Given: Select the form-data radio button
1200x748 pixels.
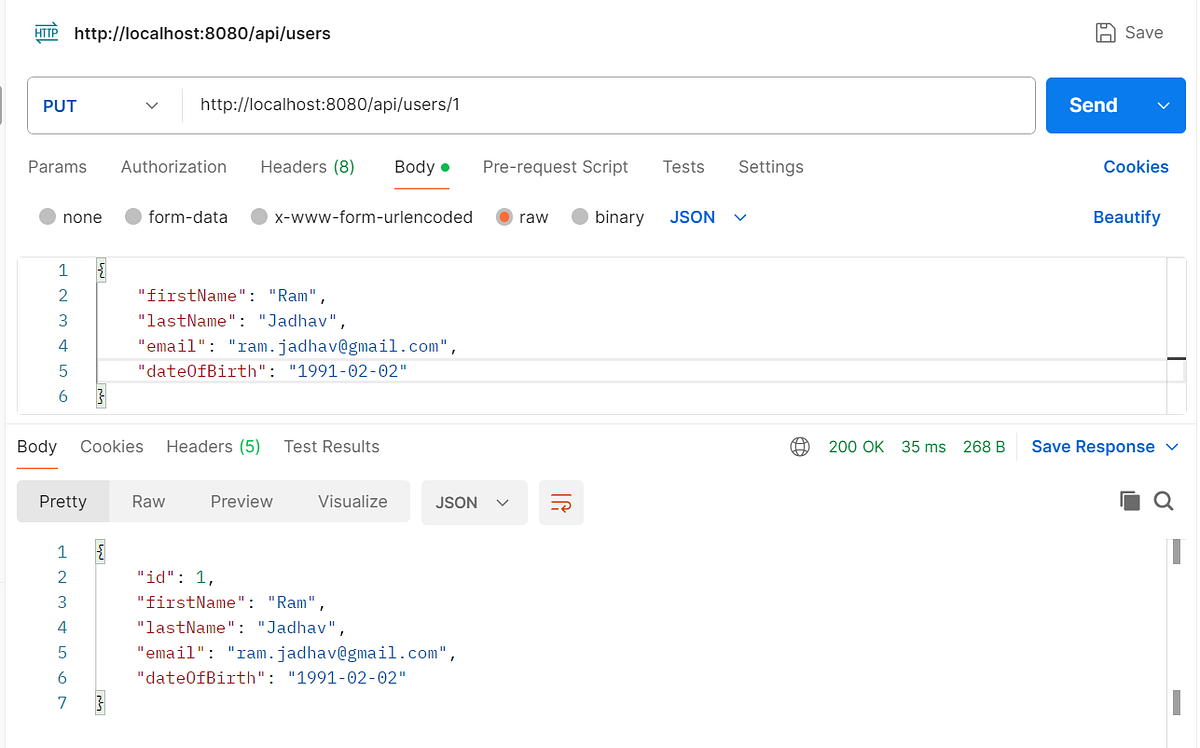Looking at the screenshot, I should point(133,217).
